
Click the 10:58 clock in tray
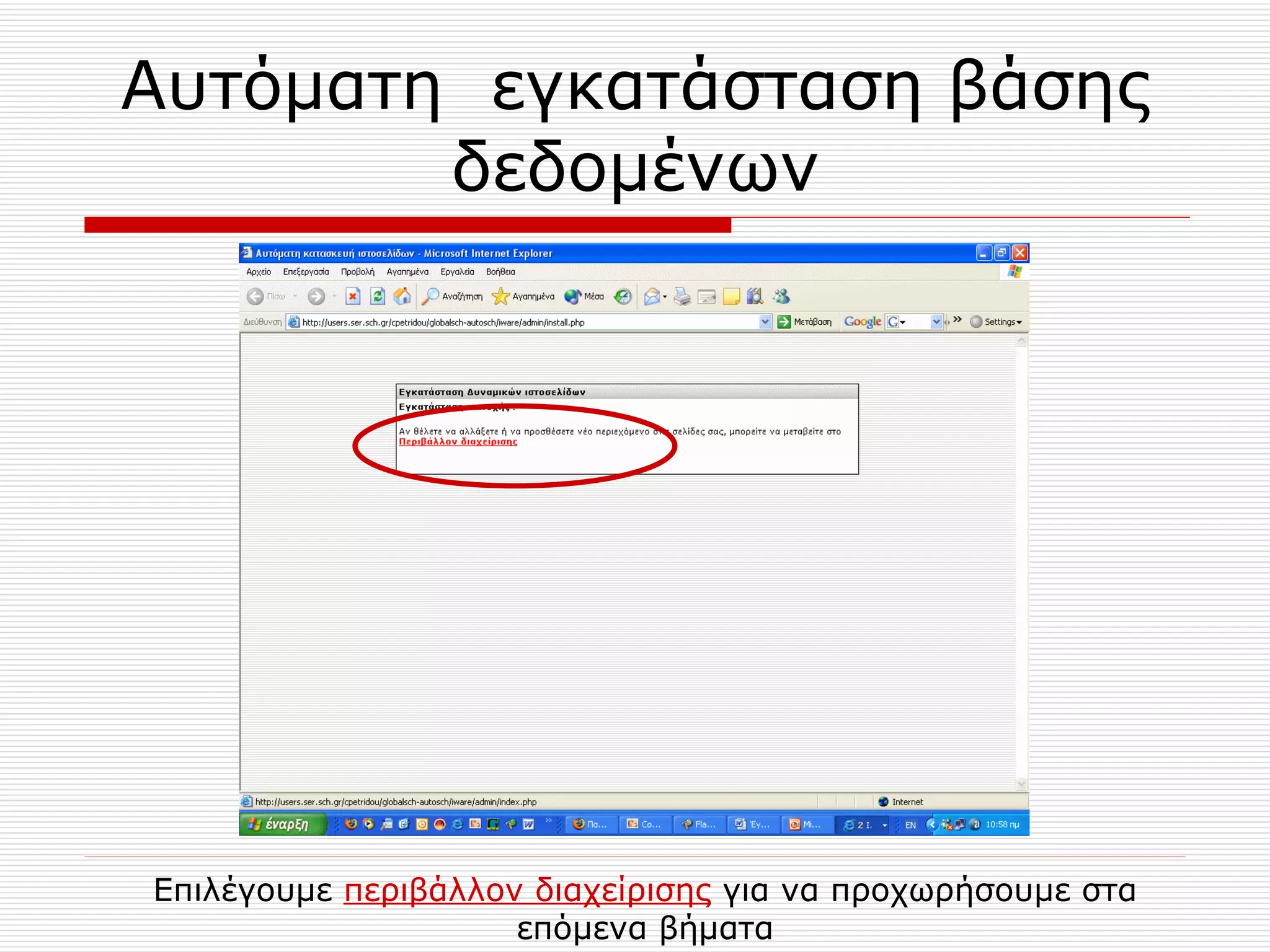pos(1003,825)
